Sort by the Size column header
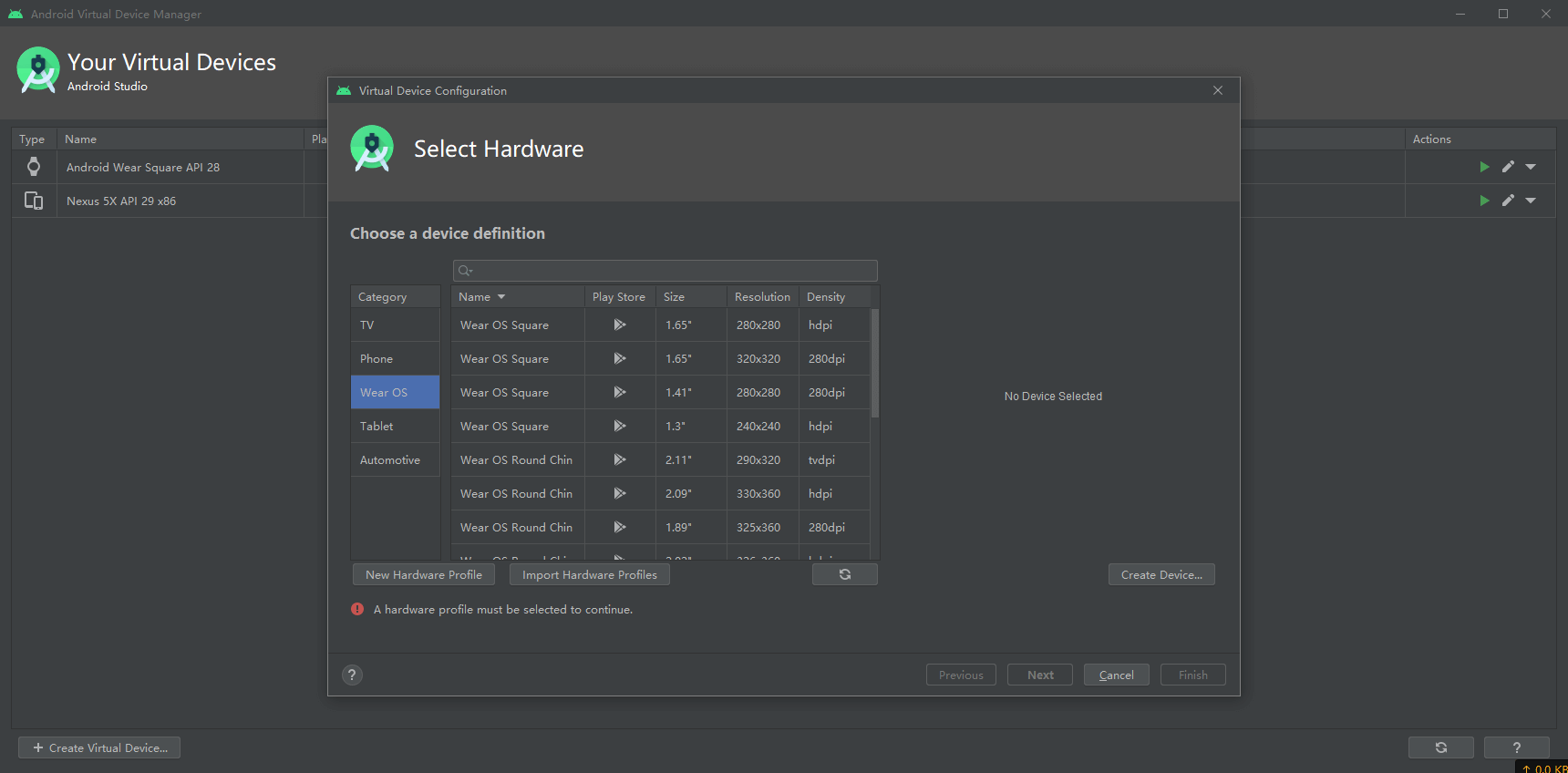The width and height of the screenshot is (1568, 773). pos(691,297)
